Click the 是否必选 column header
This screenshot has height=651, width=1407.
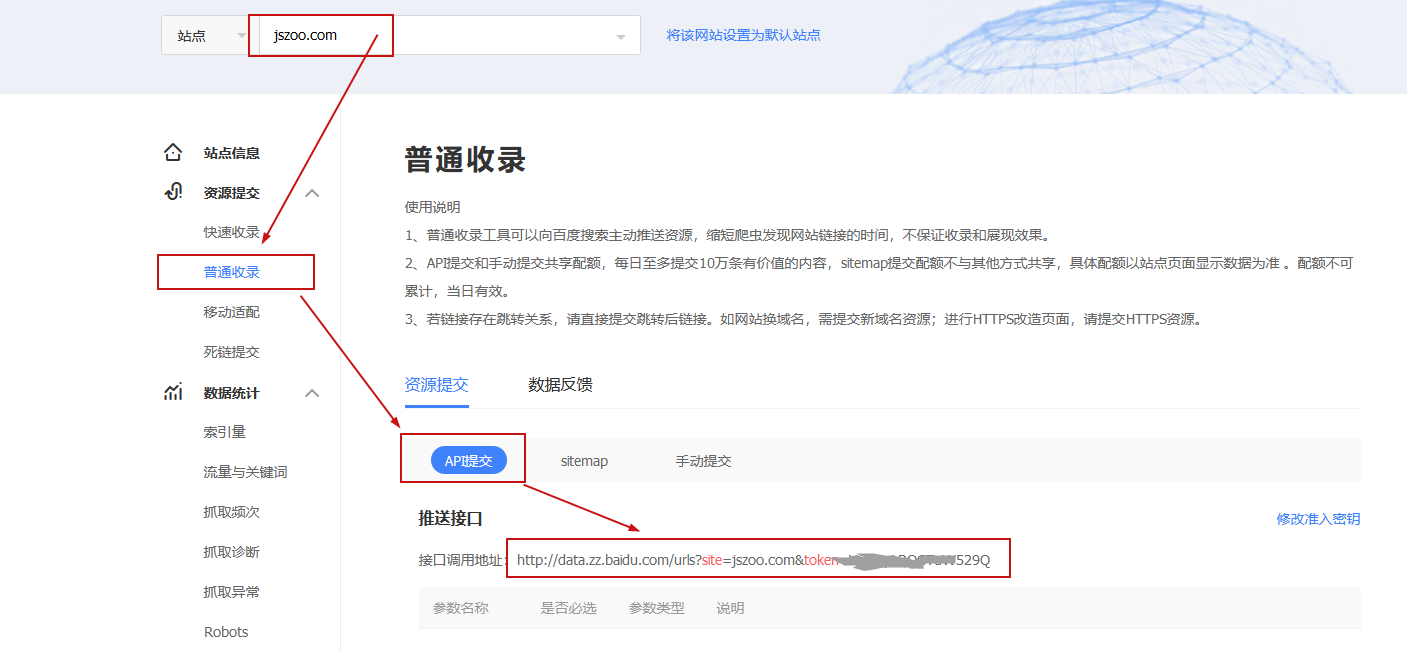tap(569, 608)
